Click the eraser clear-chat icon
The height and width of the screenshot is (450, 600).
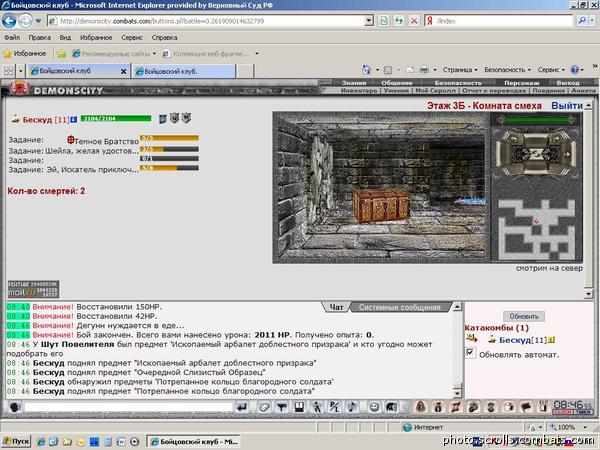pos(264,407)
